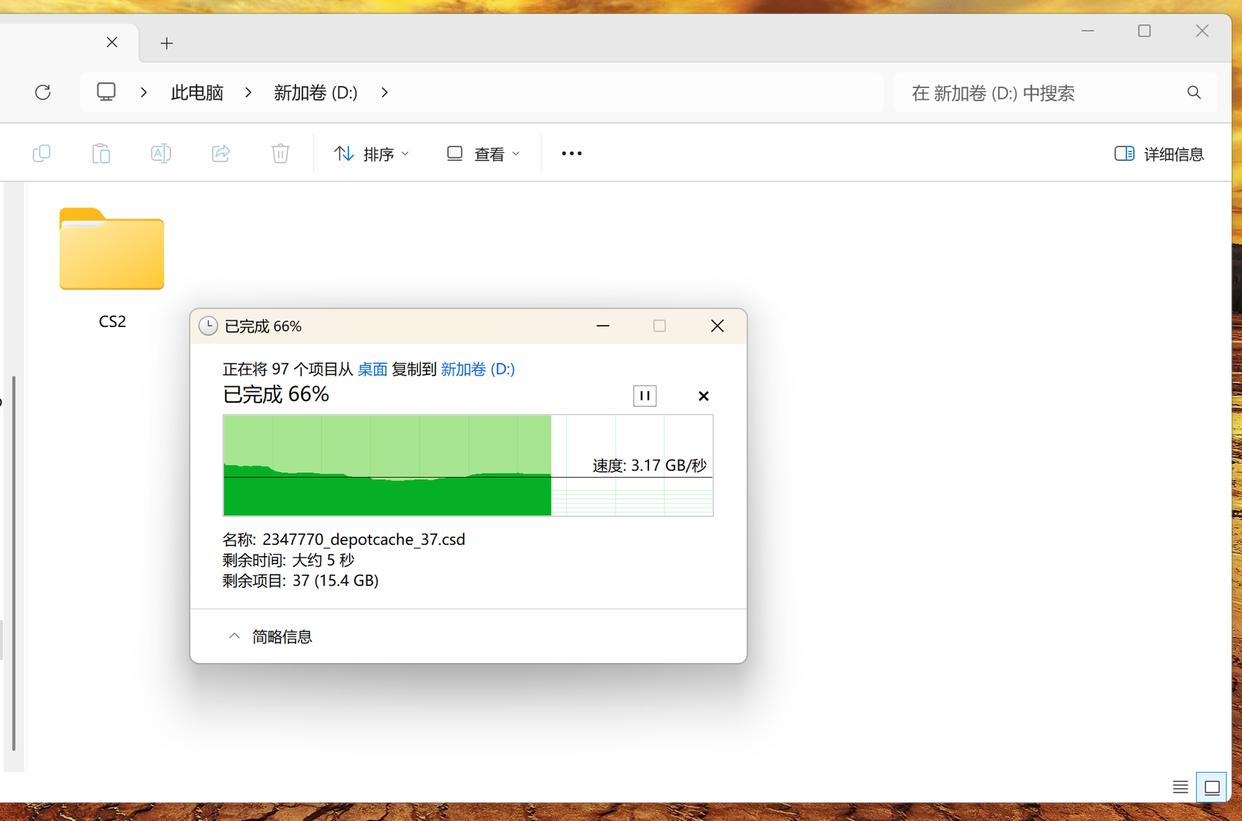Click the paste clipboard icon
Screen dimensions: 1242x821
[101, 153]
